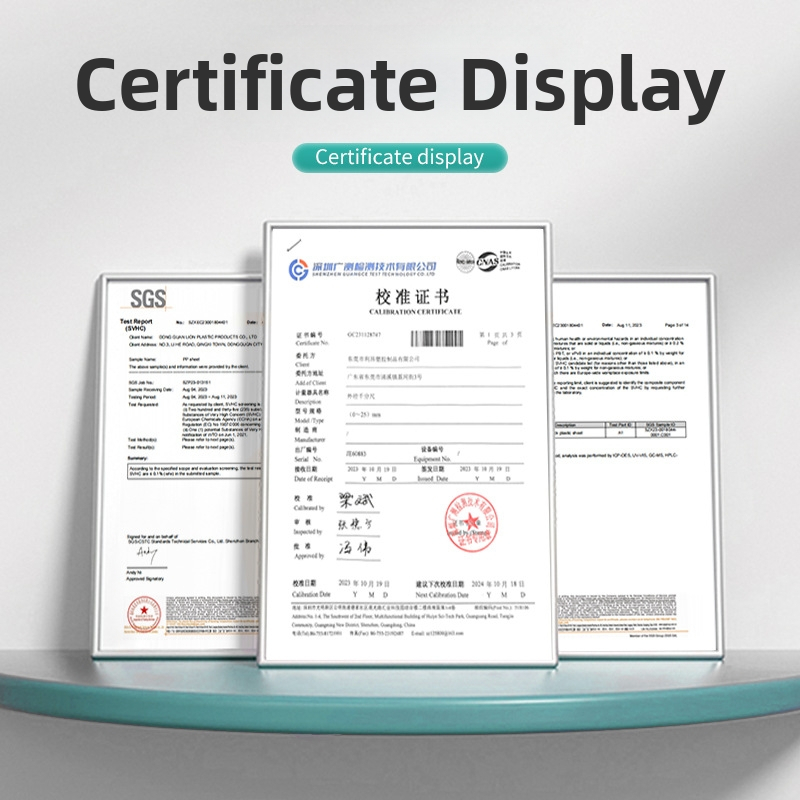Open the right-side certificate page frame
The width and height of the screenshot is (800, 800).
[632, 470]
